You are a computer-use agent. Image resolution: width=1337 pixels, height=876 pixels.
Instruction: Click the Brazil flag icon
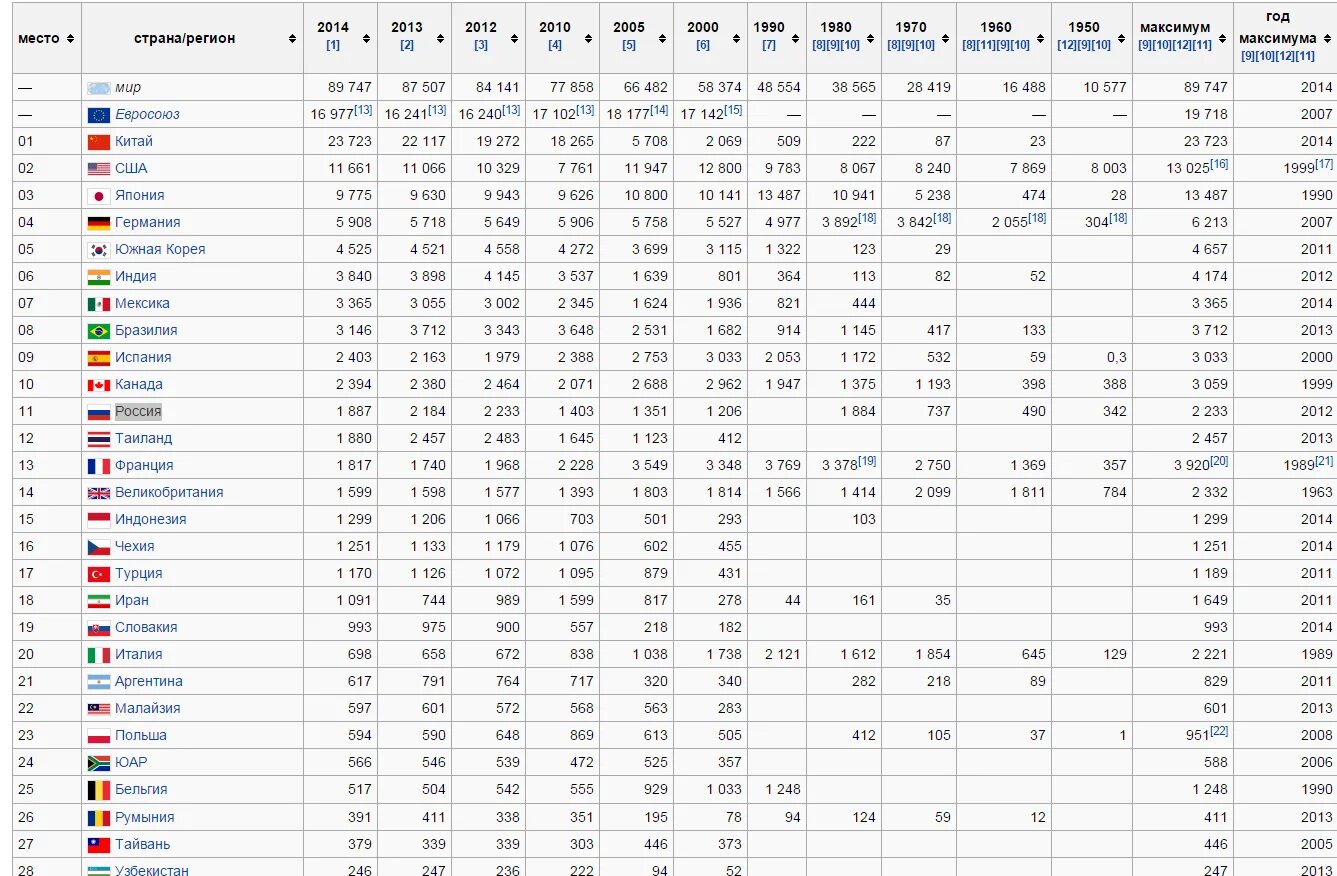[98, 331]
